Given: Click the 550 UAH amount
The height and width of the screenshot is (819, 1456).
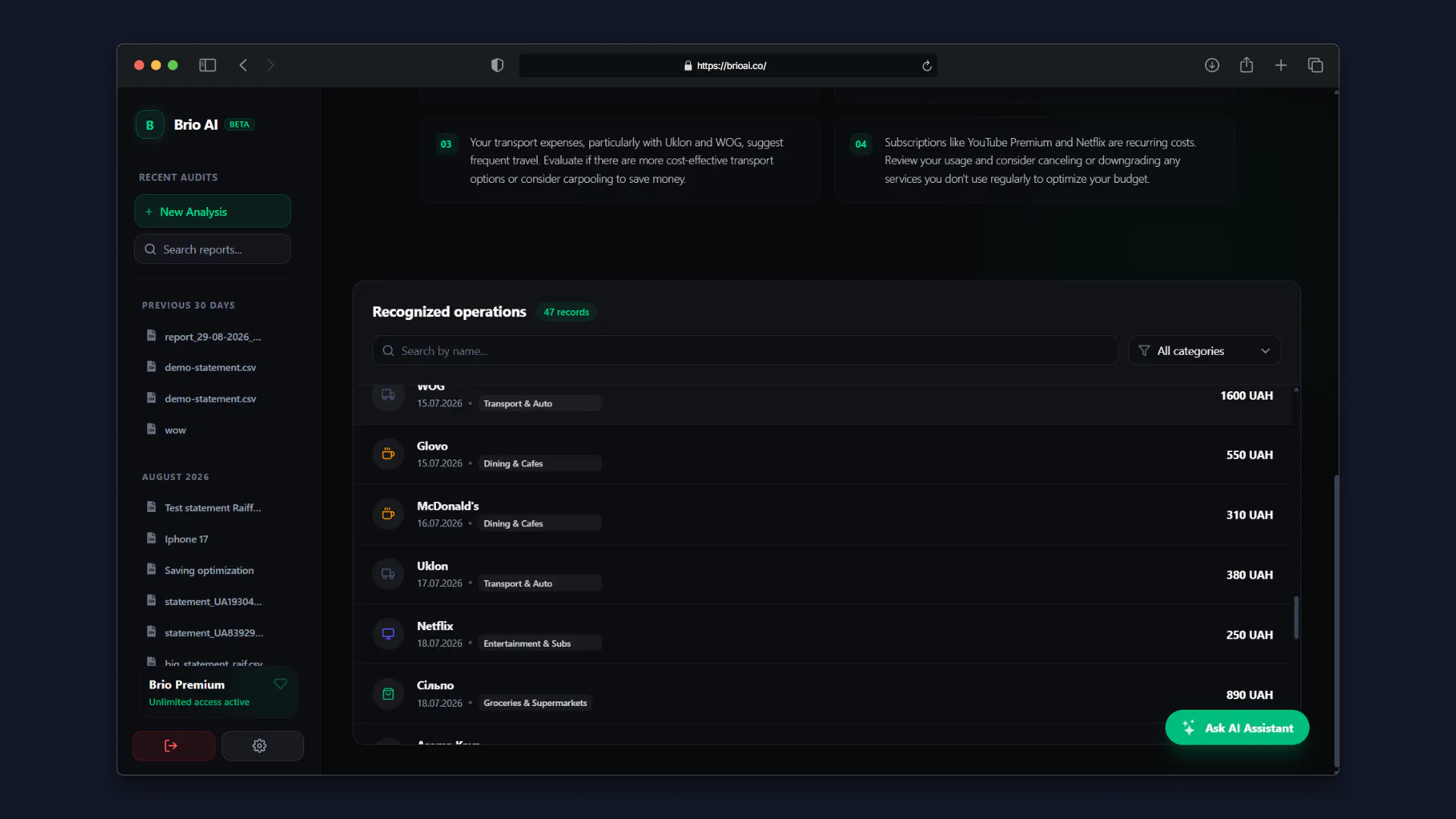Looking at the screenshot, I should pyautogui.click(x=1250, y=455).
